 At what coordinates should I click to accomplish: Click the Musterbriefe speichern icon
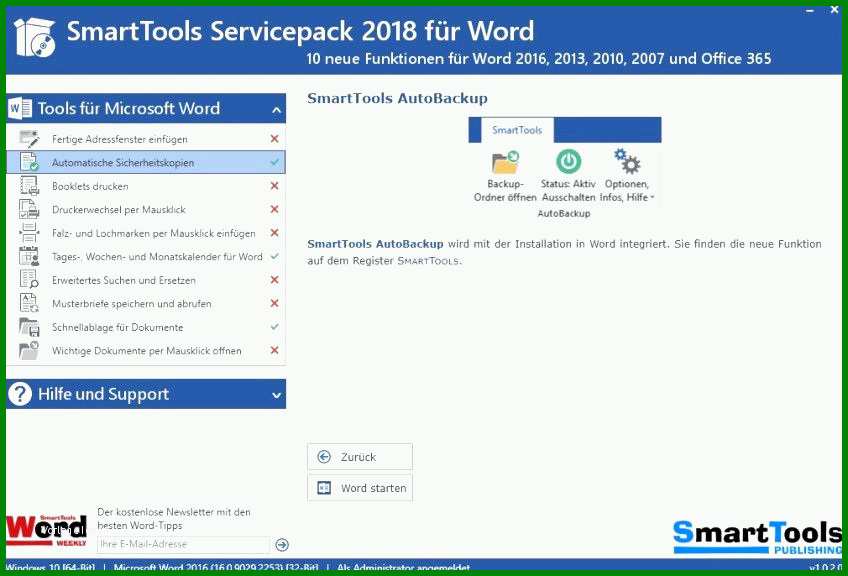[x=29, y=303]
